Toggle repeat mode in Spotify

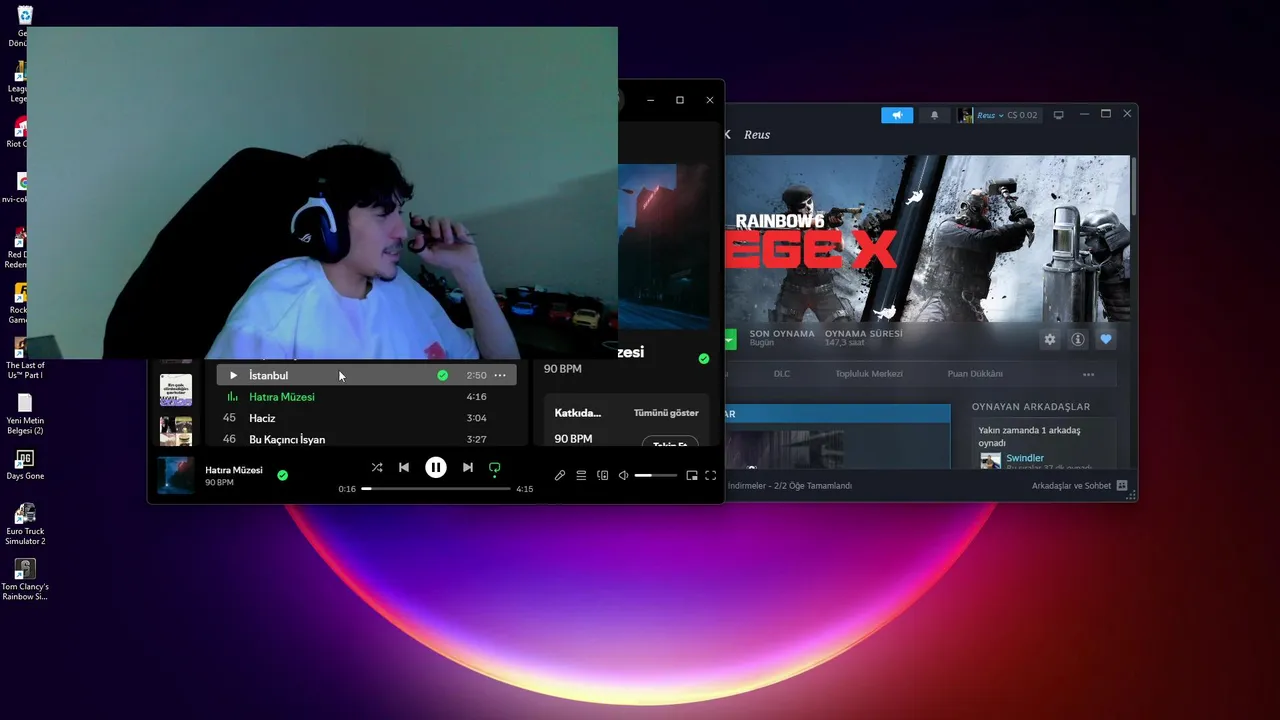pyautogui.click(x=494, y=467)
